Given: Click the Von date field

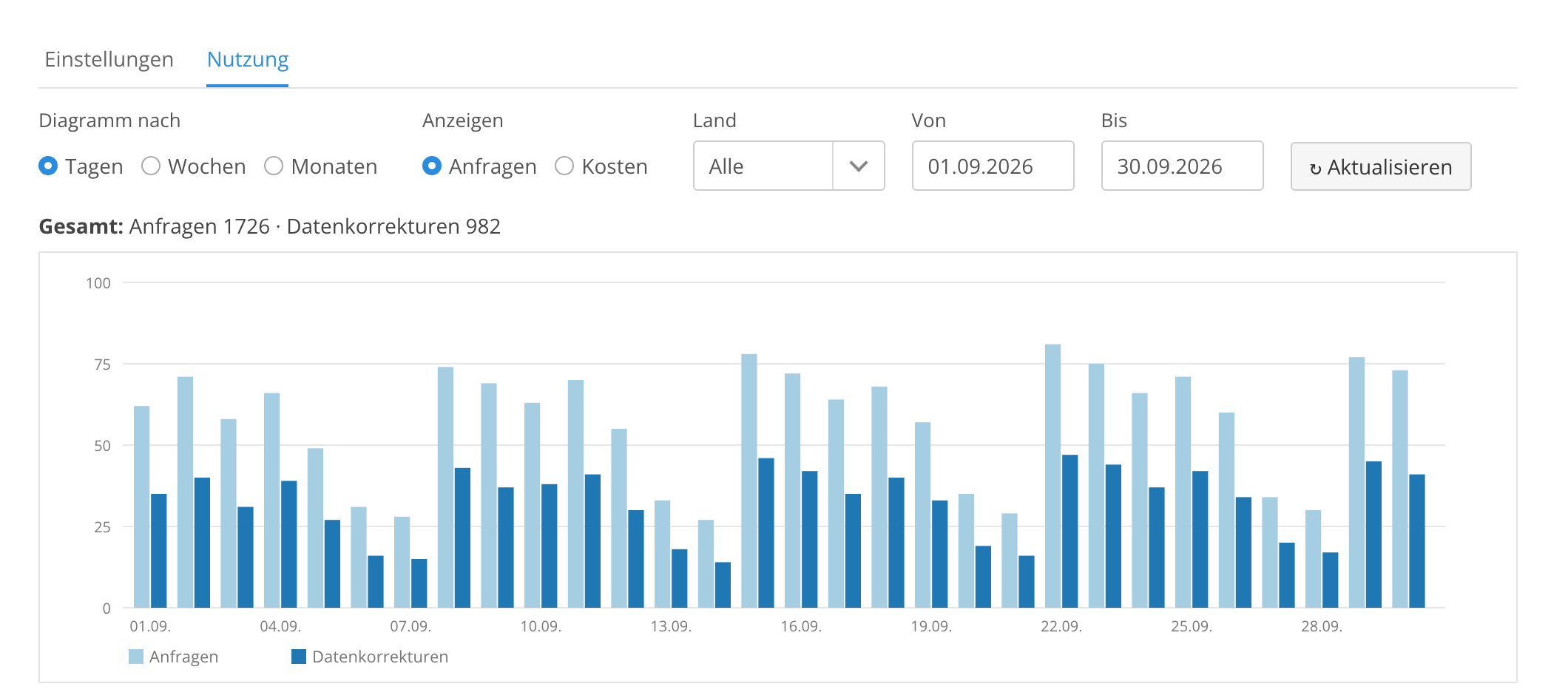Looking at the screenshot, I should [x=993, y=166].
